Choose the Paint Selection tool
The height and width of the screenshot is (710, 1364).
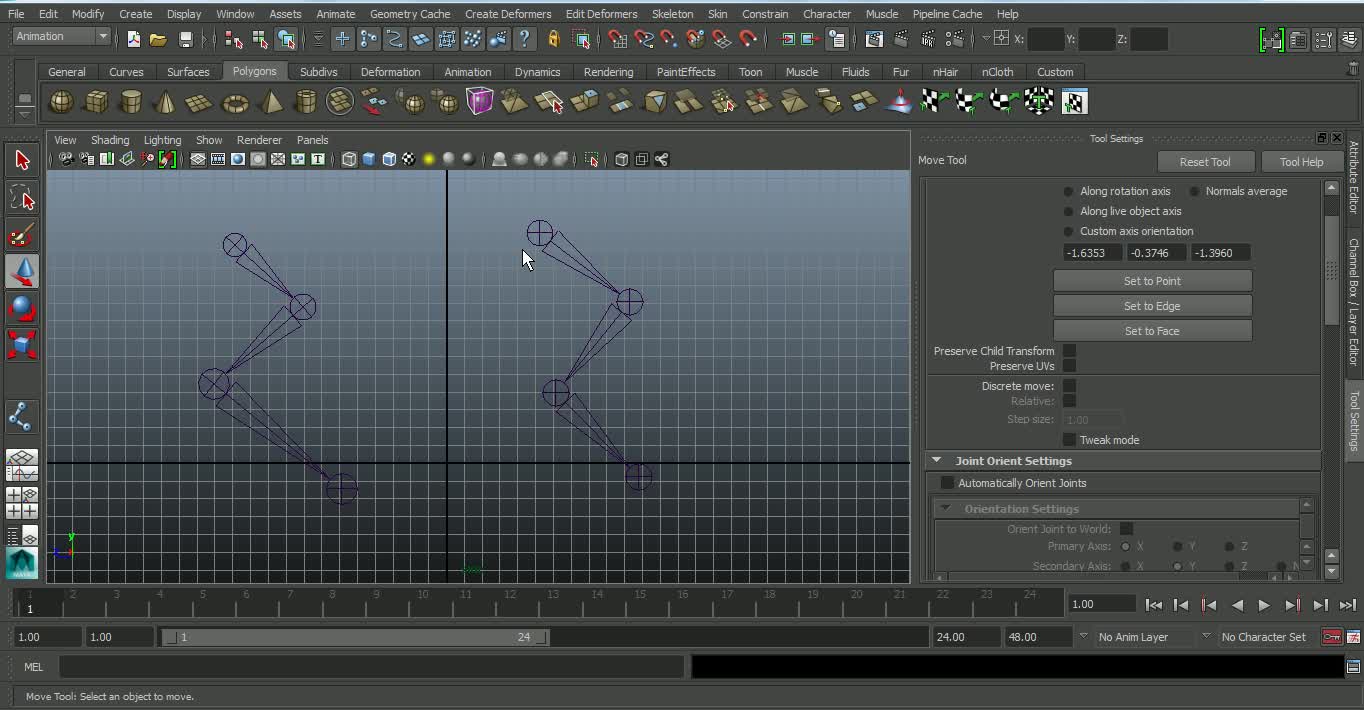pyautogui.click(x=22, y=236)
